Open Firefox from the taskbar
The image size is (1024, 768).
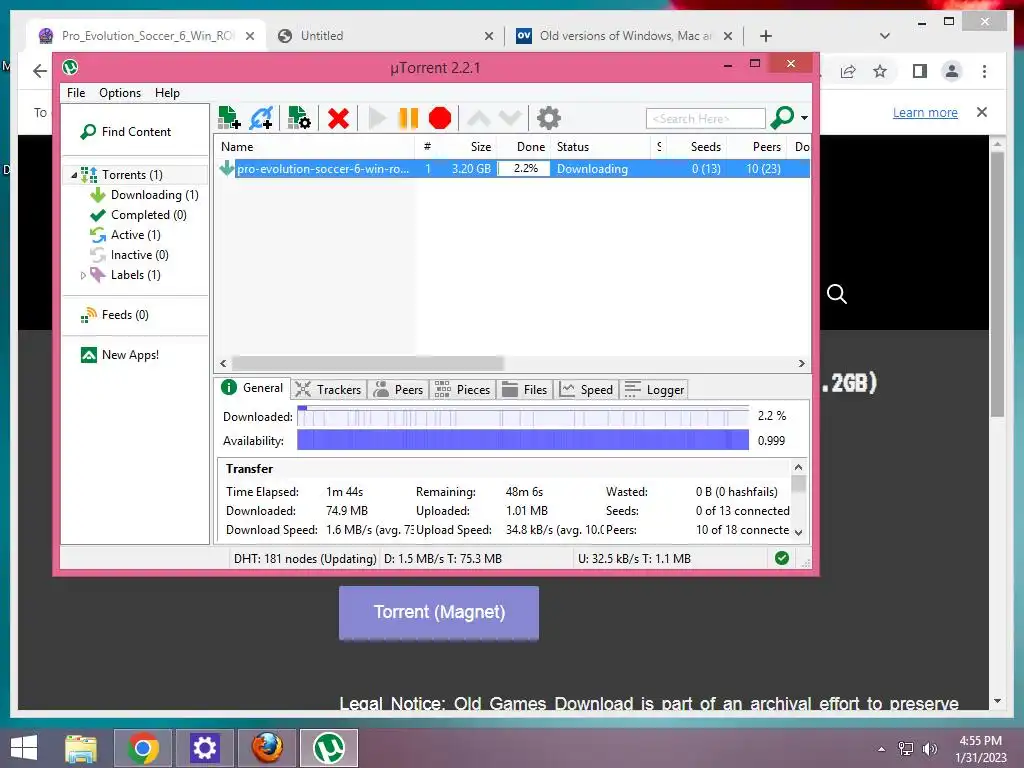pos(267,748)
